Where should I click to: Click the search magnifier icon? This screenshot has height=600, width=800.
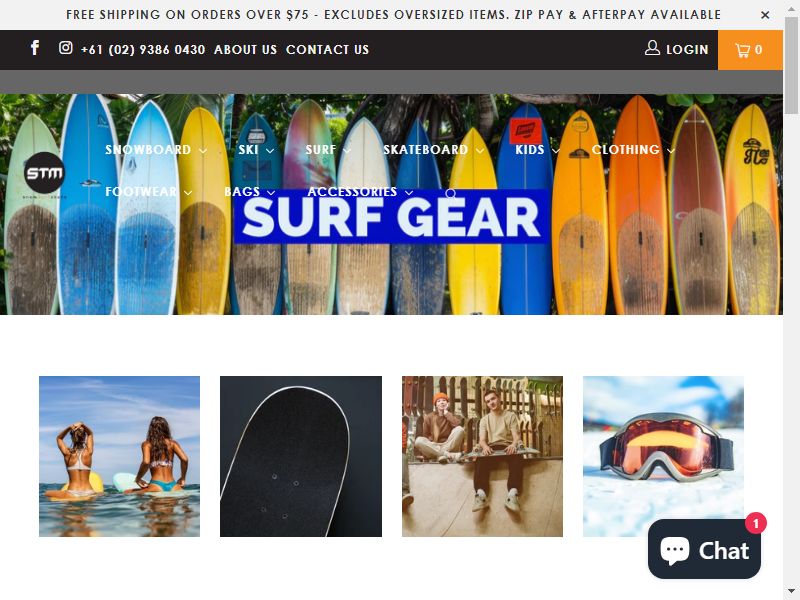(x=451, y=193)
